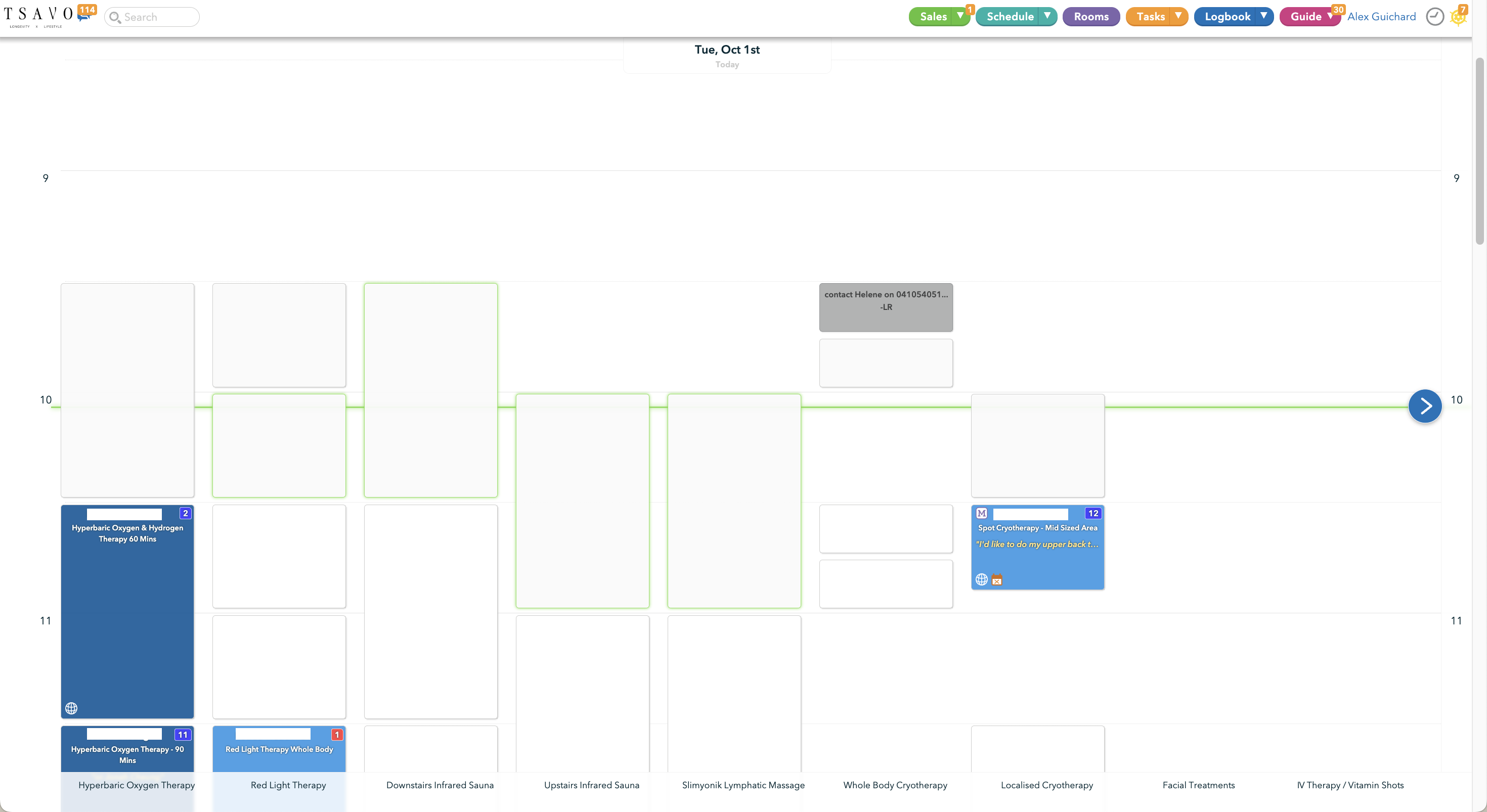Open the Logbook section
Screen dimensions: 1487x812
tap(1227, 17)
